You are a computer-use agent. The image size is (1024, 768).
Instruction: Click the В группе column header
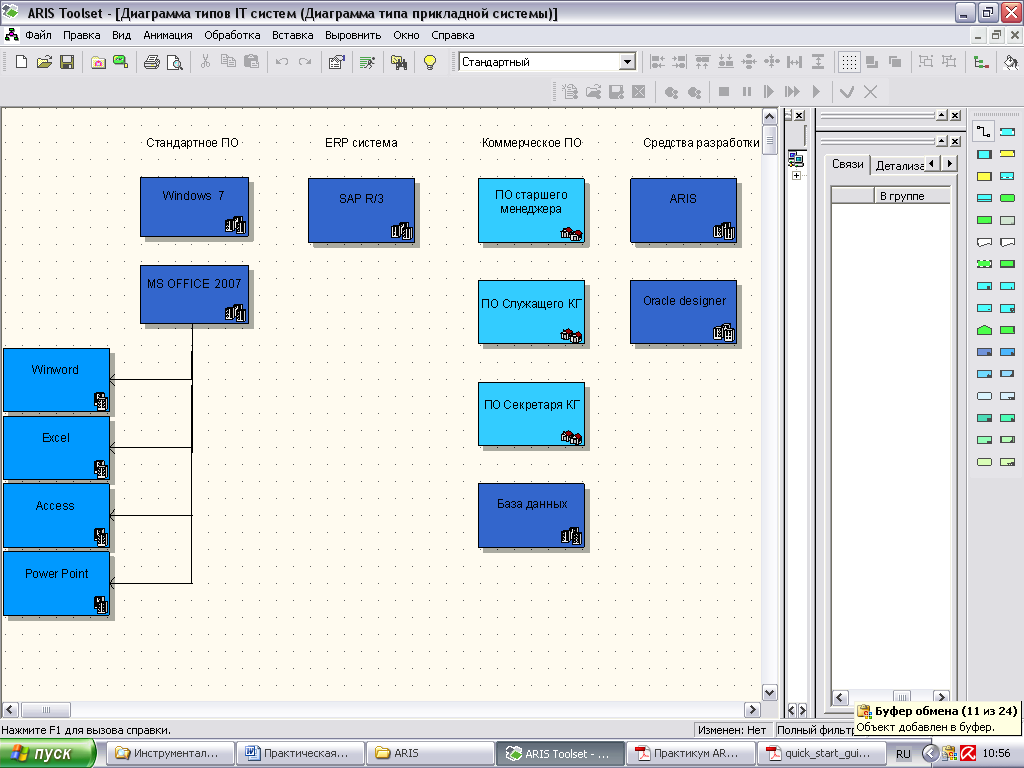(x=911, y=196)
